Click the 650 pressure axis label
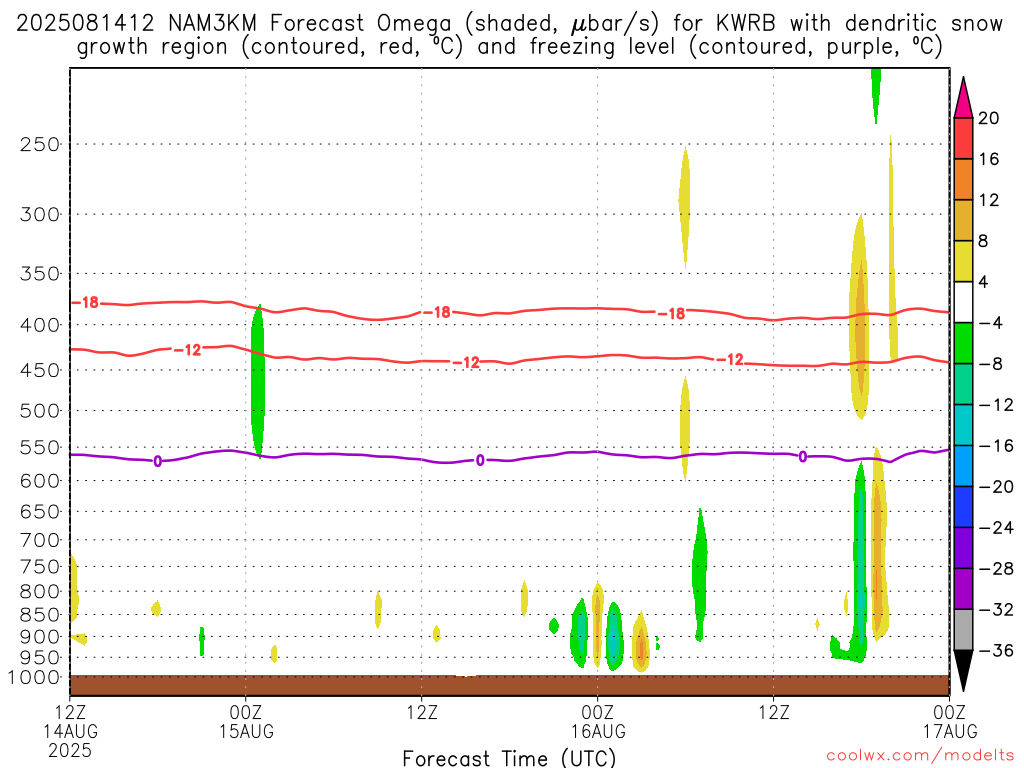The height and width of the screenshot is (768, 1024). (x=40, y=511)
